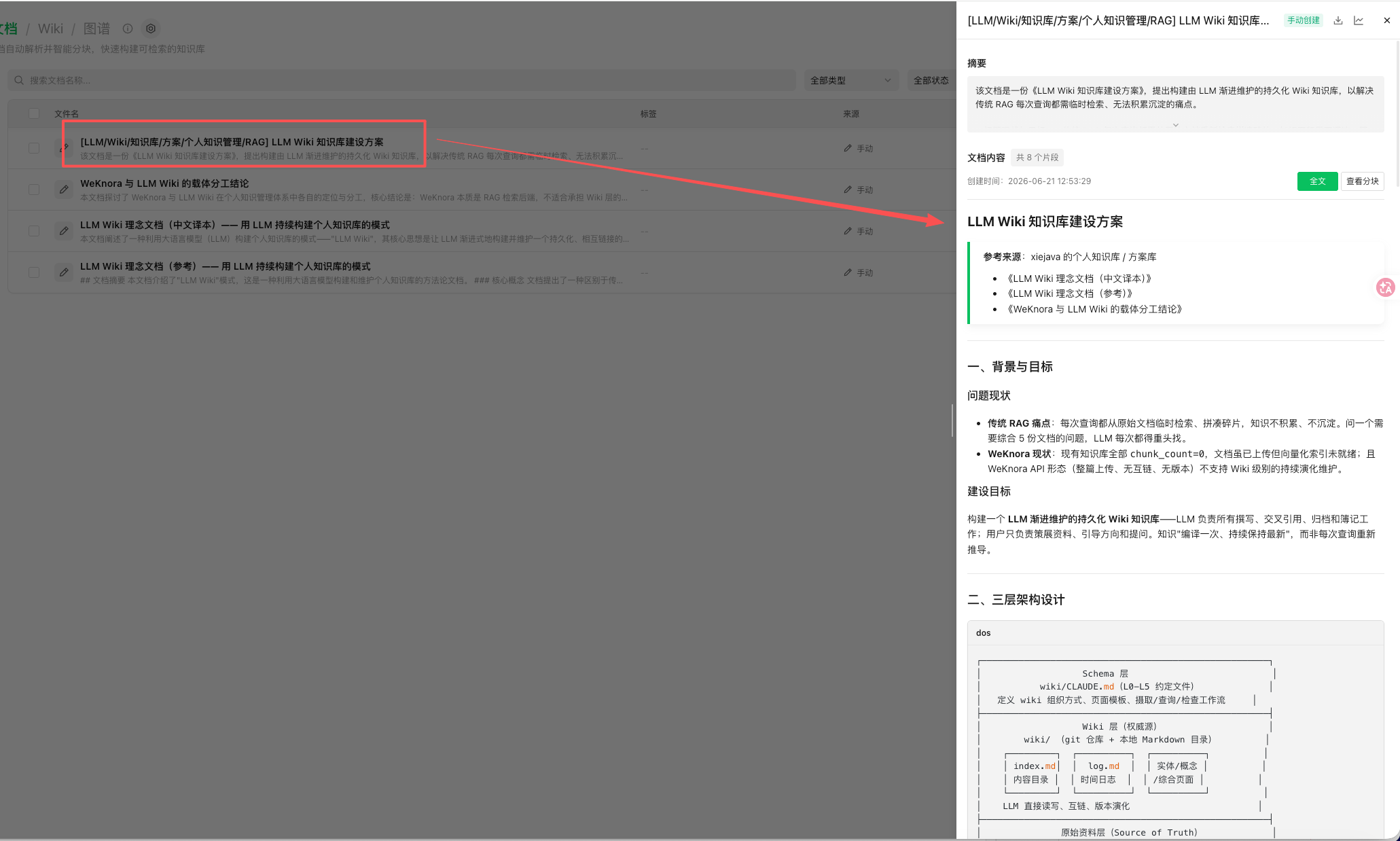
Task: Click the 文档内容 section label
Action: 986,158
